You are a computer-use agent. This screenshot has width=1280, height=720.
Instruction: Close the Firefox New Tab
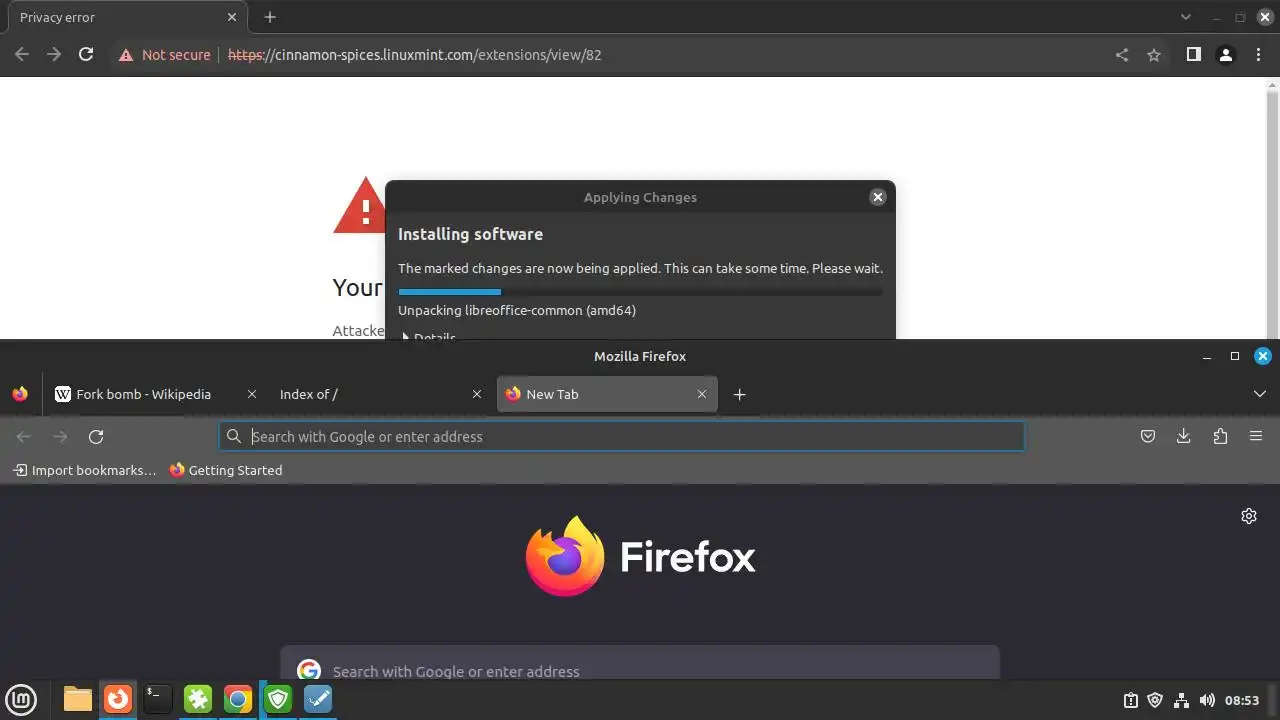tap(702, 394)
